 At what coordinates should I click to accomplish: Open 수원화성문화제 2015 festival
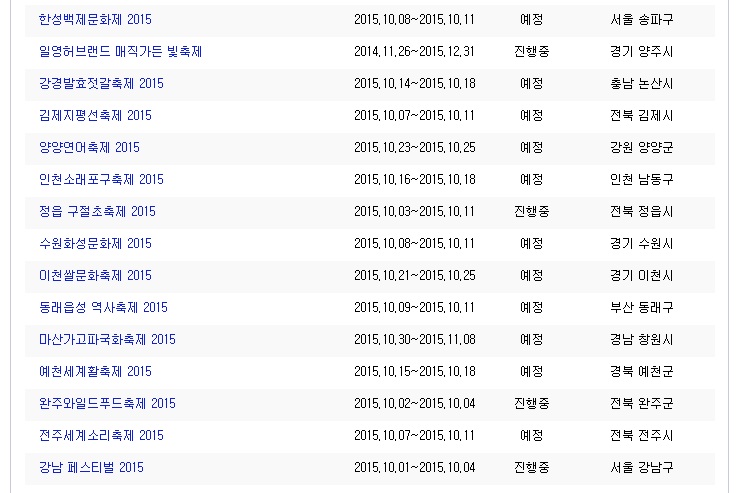pyautogui.click(x=95, y=243)
